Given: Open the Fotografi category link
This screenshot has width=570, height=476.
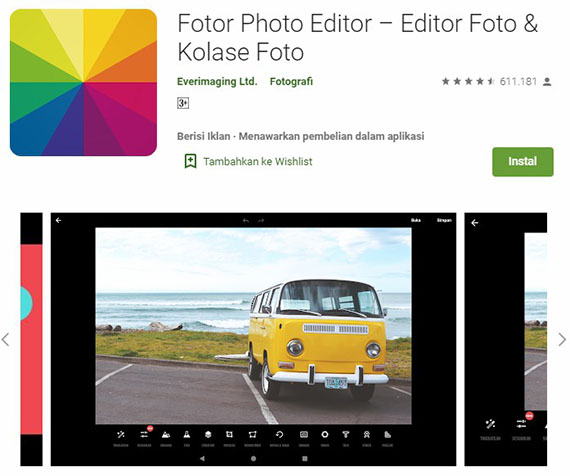Looking at the screenshot, I should click(291, 81).
